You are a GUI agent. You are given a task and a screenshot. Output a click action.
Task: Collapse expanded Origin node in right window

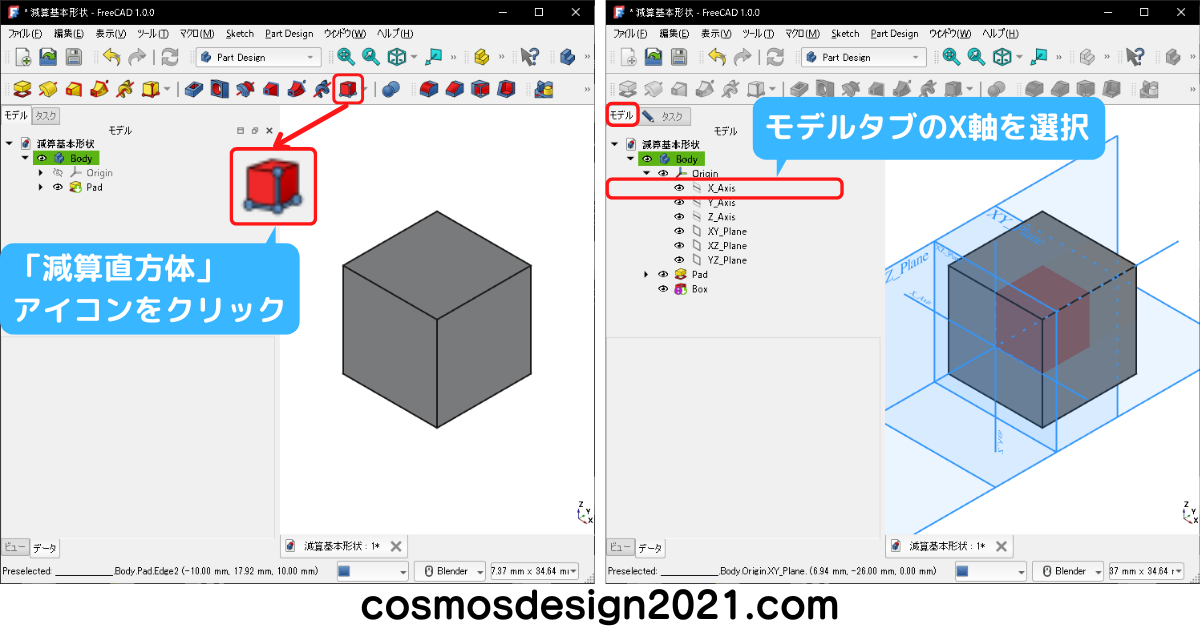[646, 173]
